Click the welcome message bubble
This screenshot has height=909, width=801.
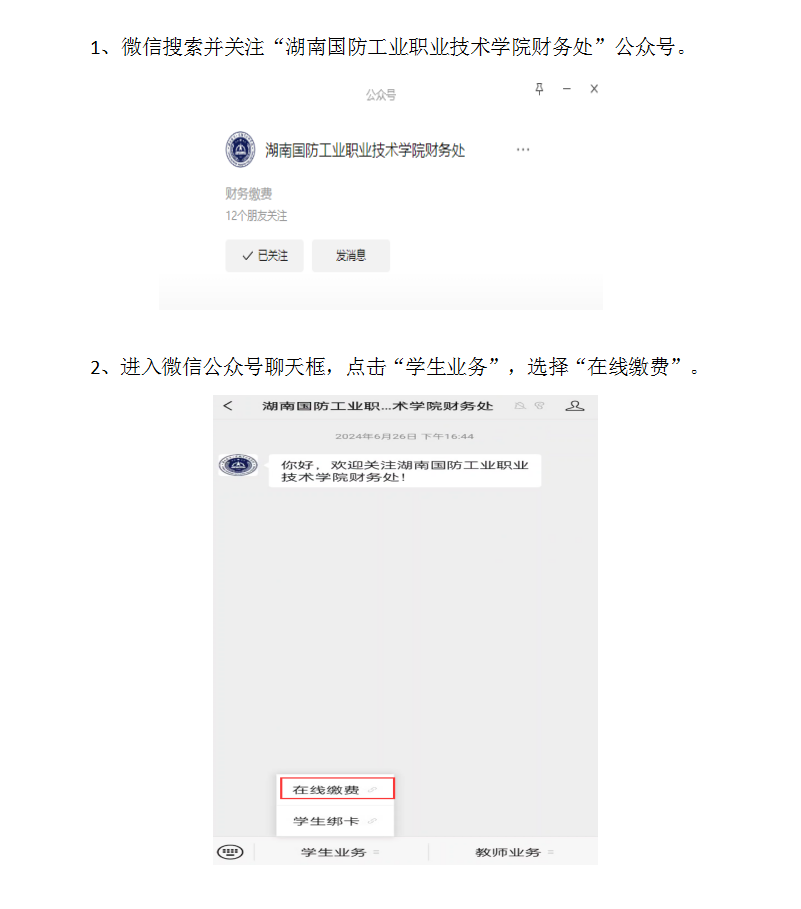coord(405,471)
